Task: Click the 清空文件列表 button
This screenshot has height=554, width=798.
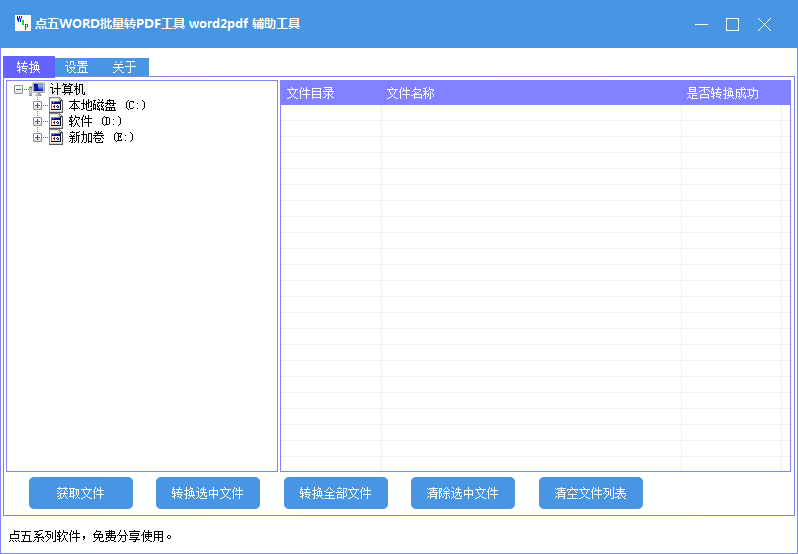Action: pyautogui.click(x=591, y=493)
